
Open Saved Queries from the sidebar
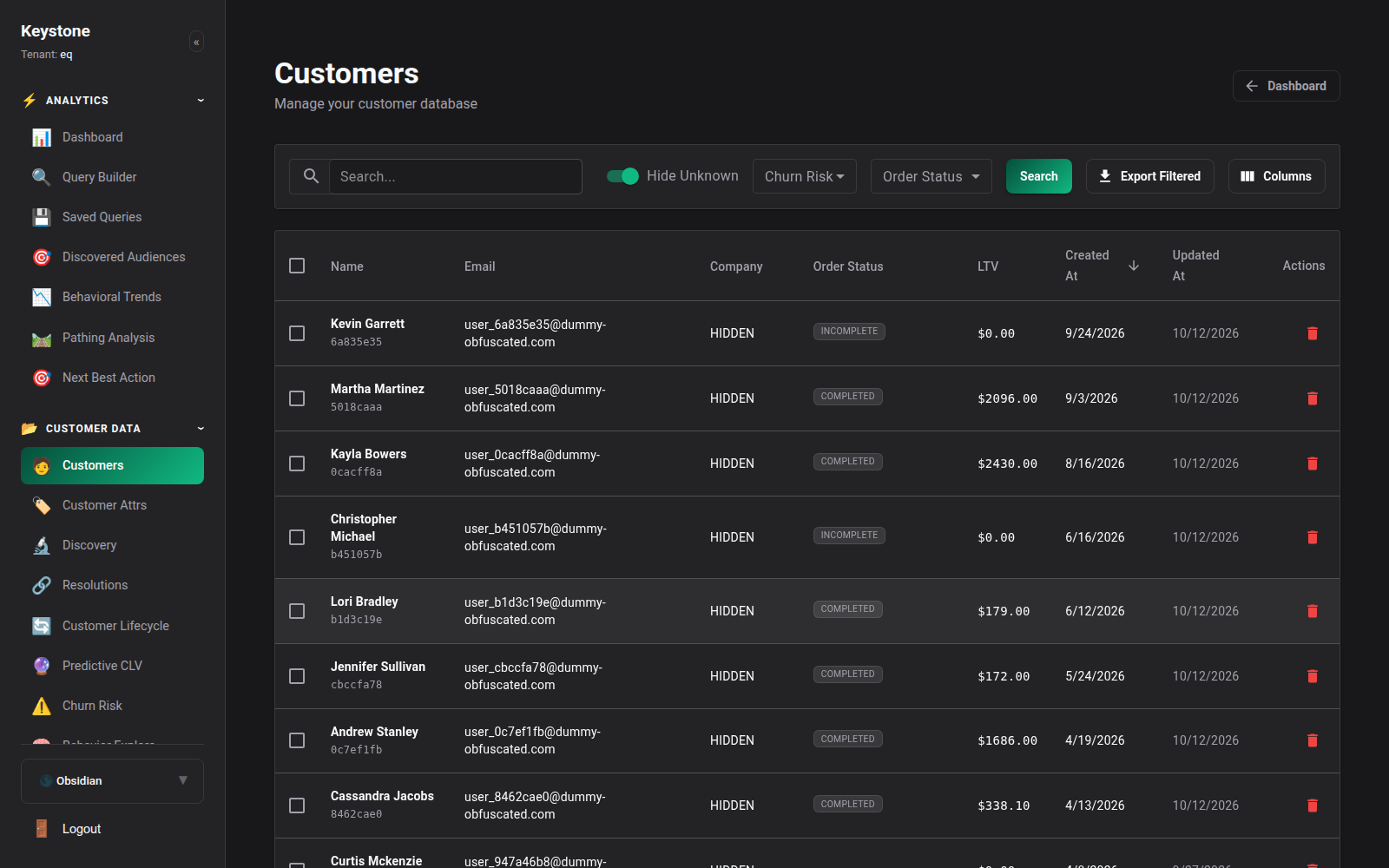(112, 217)
